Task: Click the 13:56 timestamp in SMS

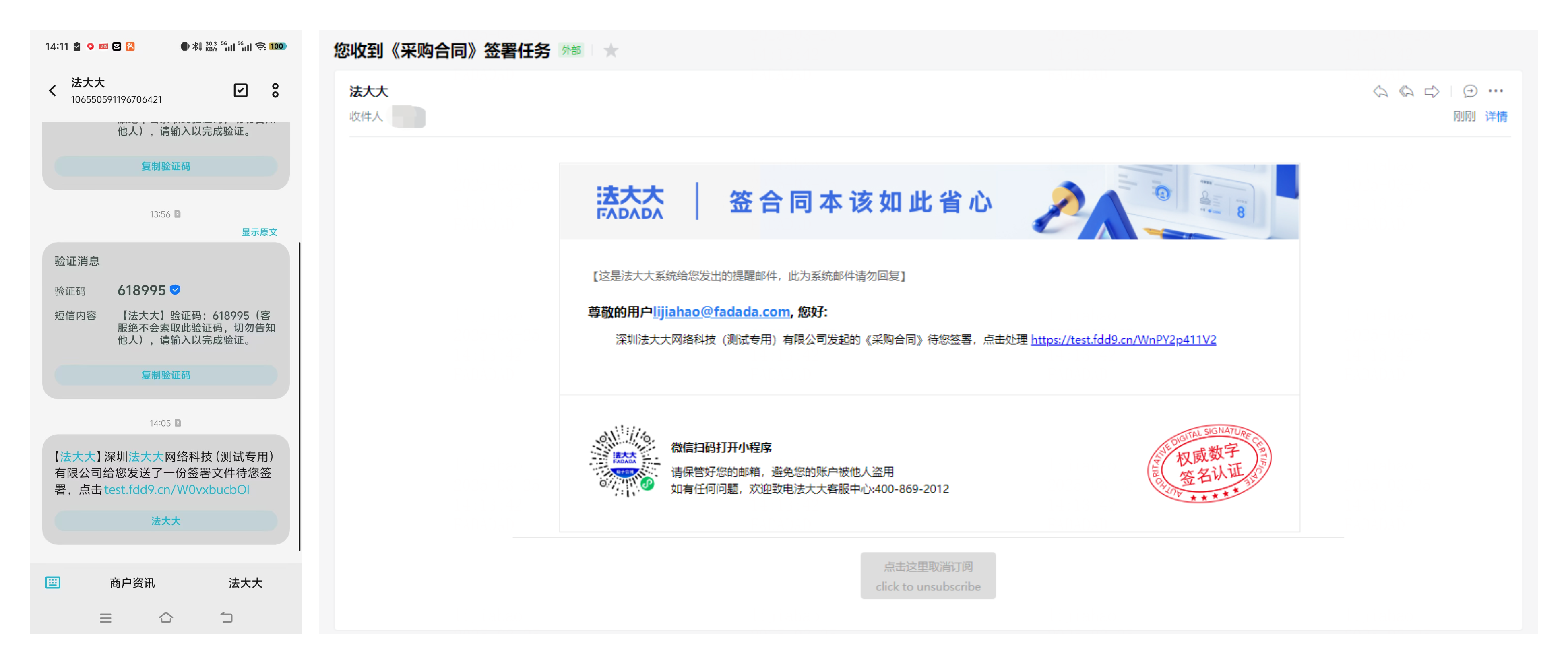Action: (160, 214)
